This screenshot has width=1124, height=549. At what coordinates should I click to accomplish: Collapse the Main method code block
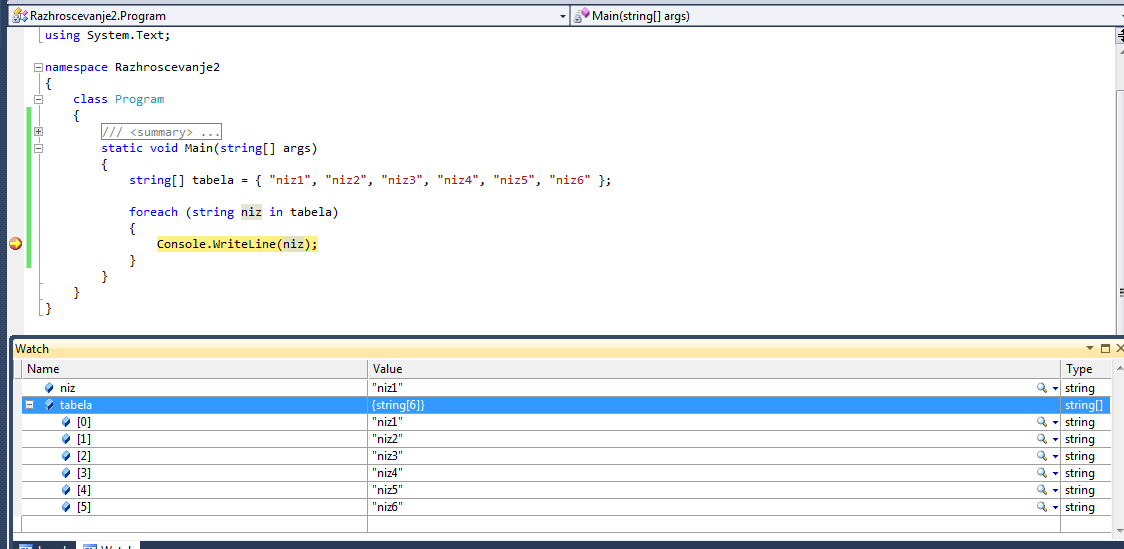[x=38, y=148]
